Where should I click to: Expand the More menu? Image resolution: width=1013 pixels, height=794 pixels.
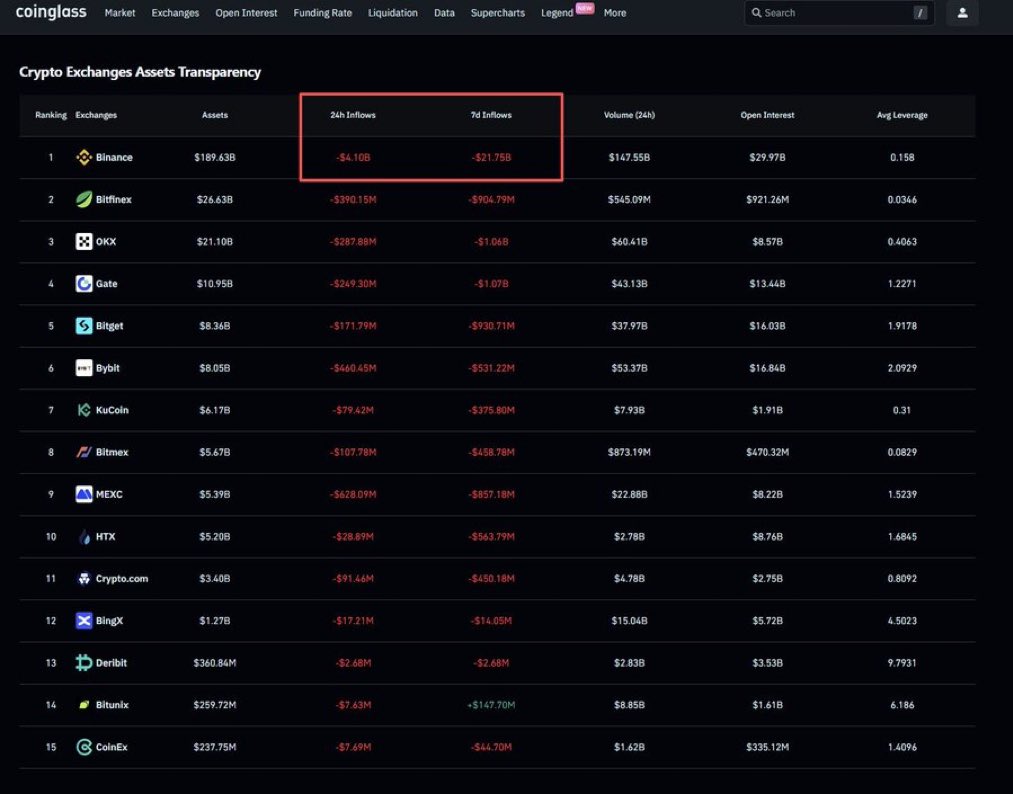615,13
